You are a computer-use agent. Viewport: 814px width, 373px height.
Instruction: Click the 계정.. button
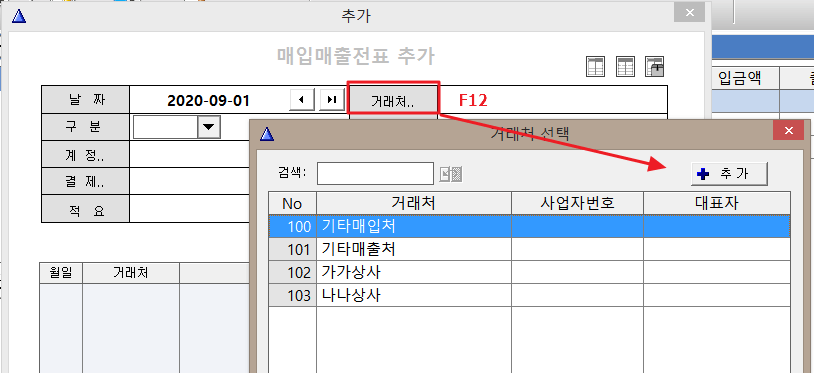(85, 154)
